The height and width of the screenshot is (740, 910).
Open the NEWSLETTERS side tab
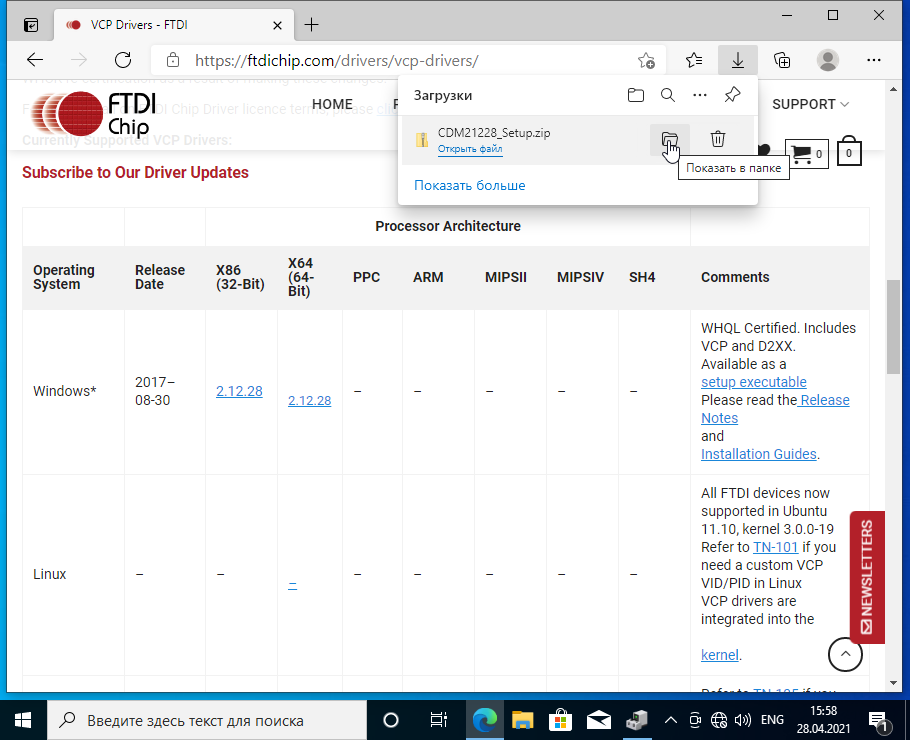pos(867,577)
